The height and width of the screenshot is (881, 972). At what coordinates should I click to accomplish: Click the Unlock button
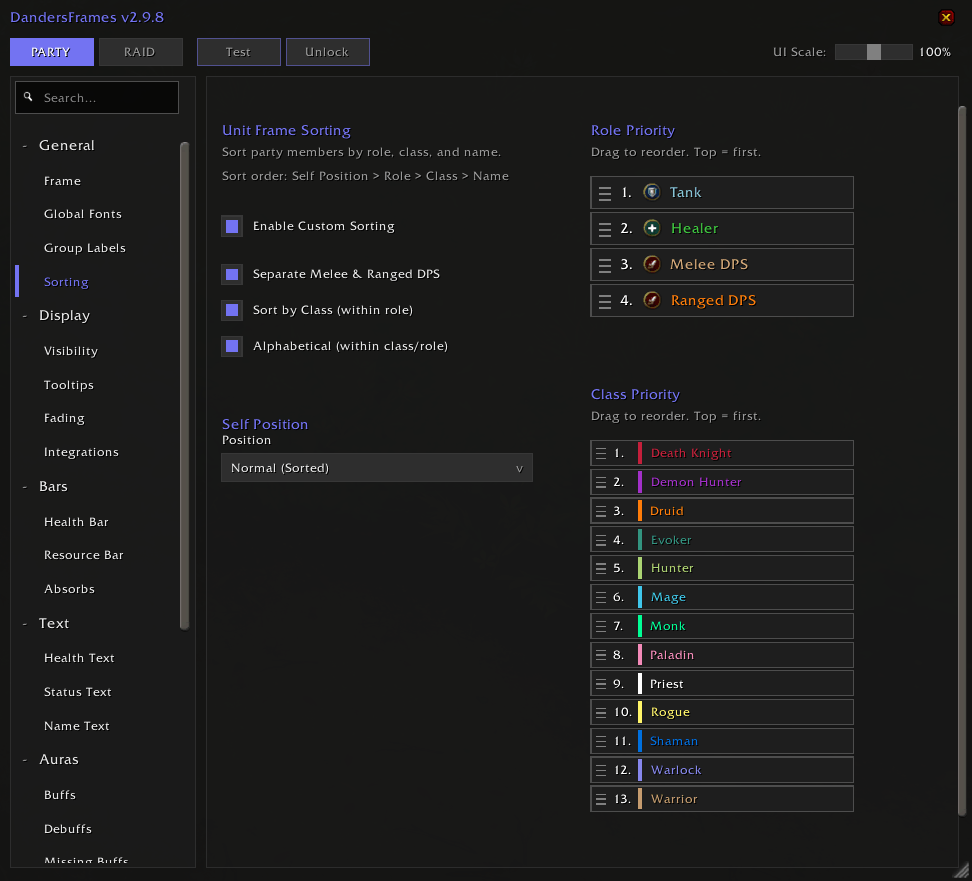coord(328,52)
